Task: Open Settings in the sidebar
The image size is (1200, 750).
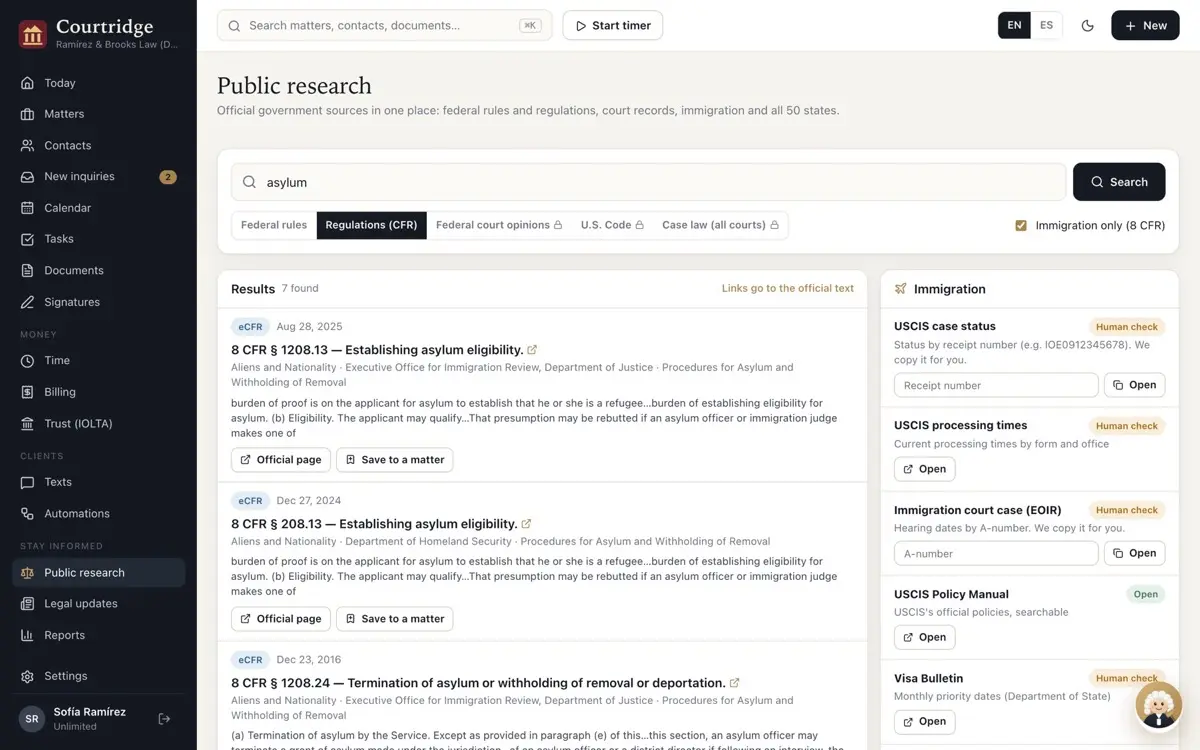Action: coord(98,676)
